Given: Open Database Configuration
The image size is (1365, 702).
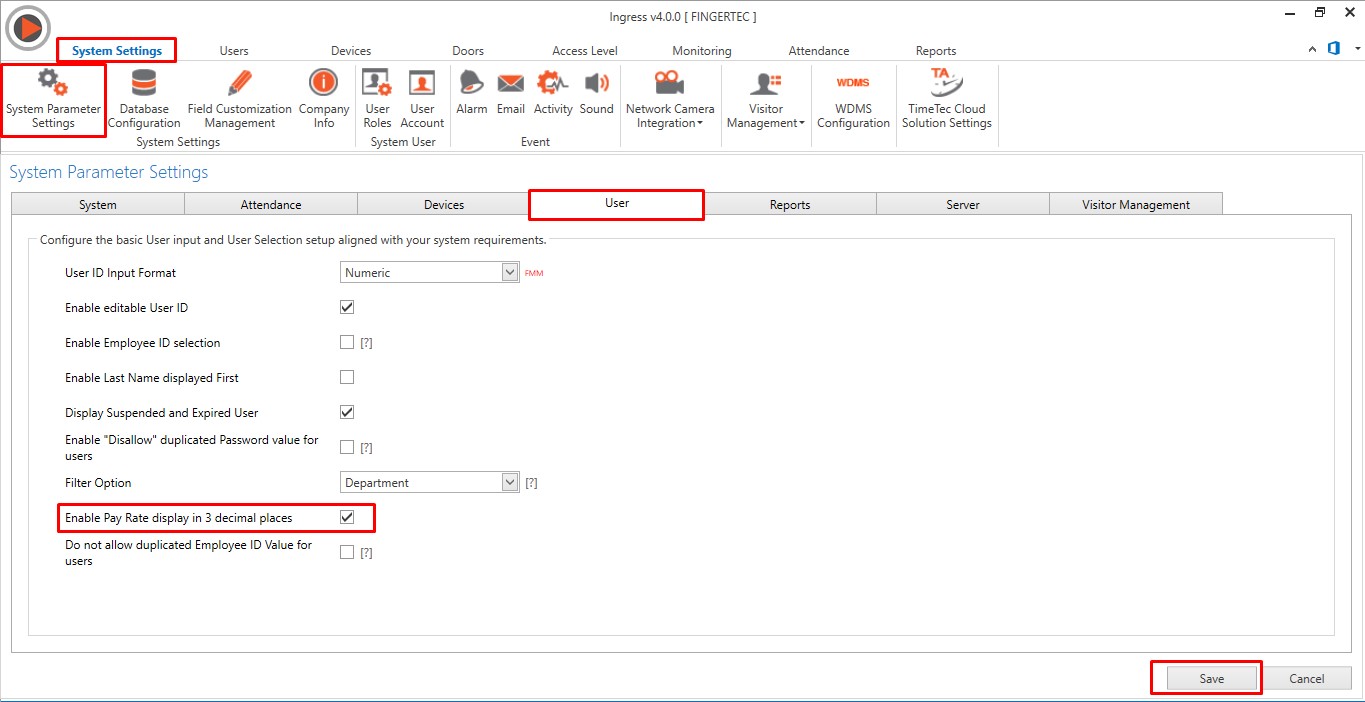Looking at the screenshot, I should (x=144, y=99).
